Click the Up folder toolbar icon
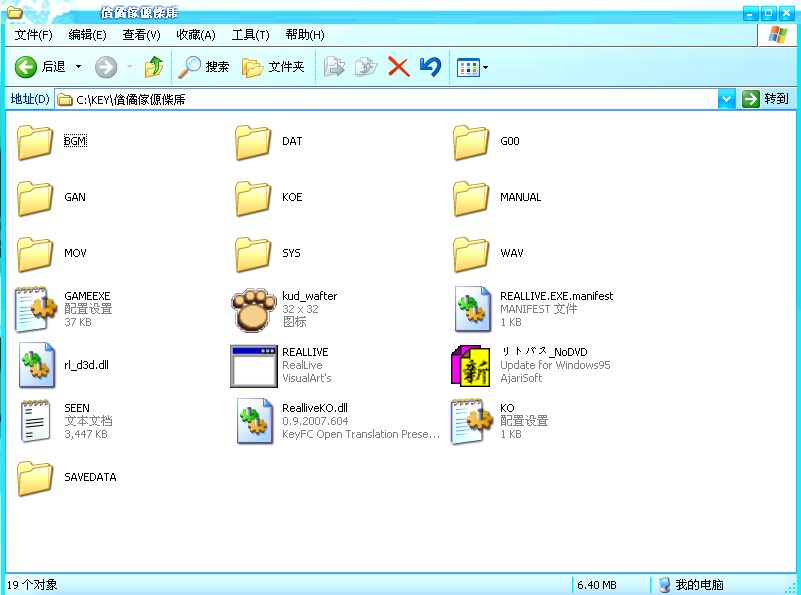Screen dimensions: 801x595 (x=153, y=67)
